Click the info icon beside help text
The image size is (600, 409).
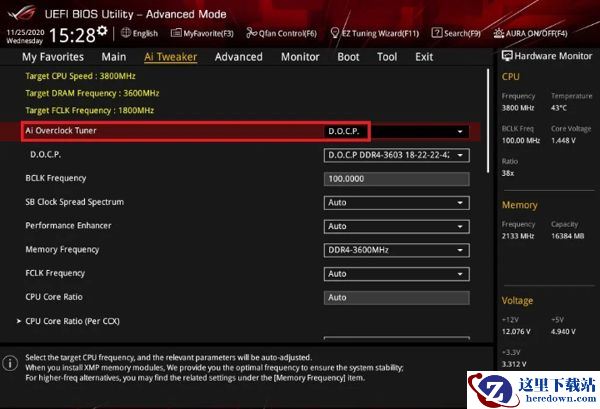[x=10, y=363]
